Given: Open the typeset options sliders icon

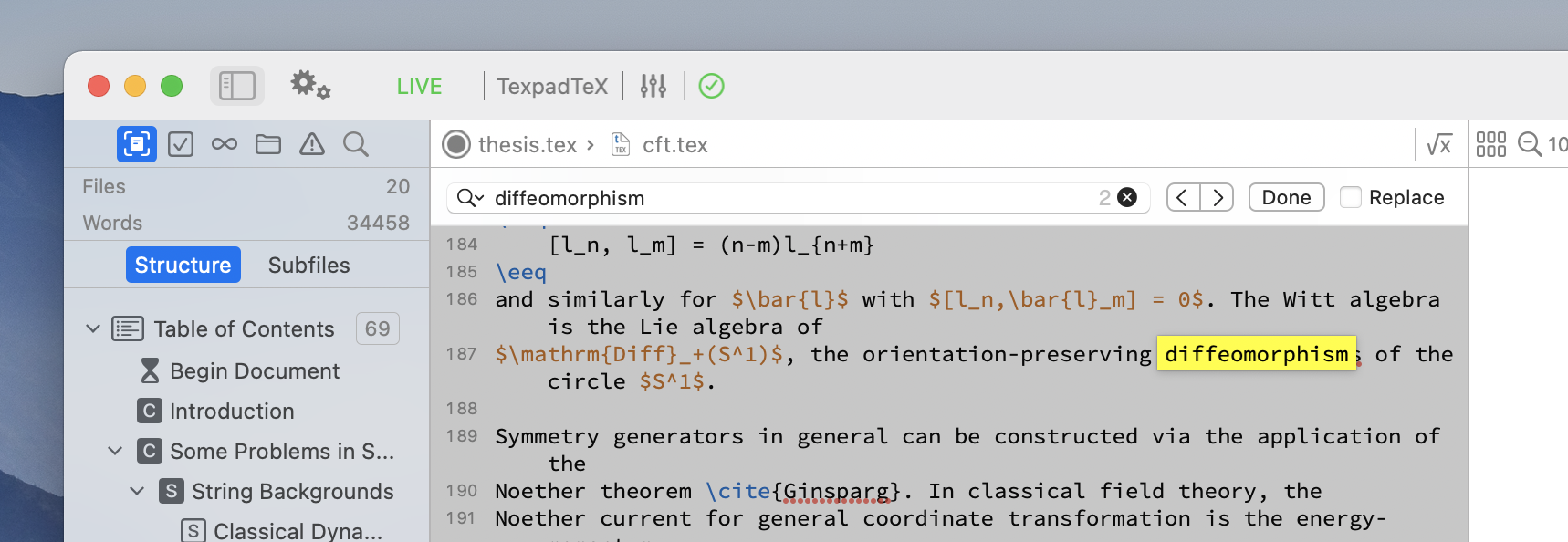Looking at the screenshot, I should (x=653, y=86).
